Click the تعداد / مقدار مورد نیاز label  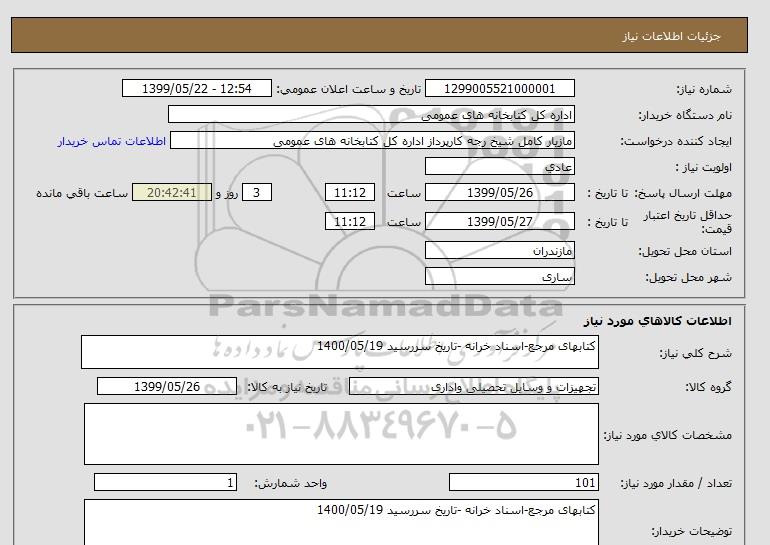[676, 484]
